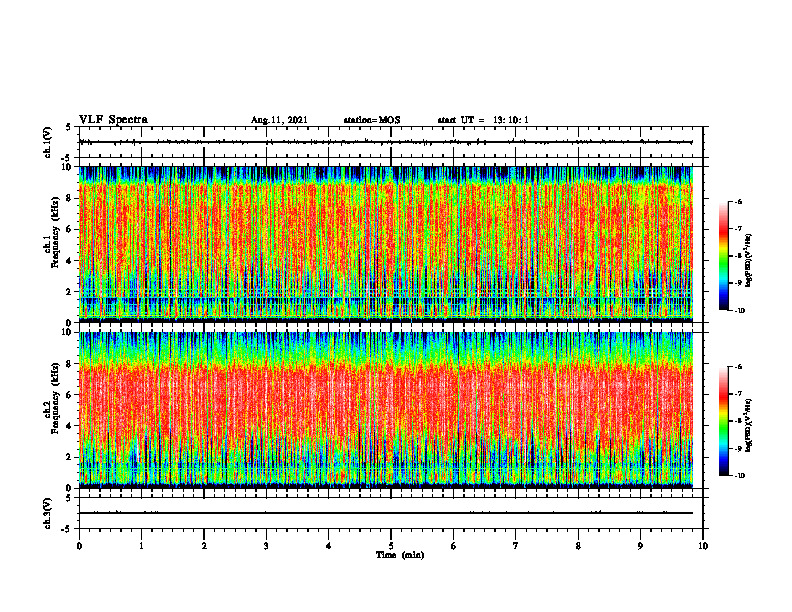The width and height of the screenshot is (792, 612).
Task: Click the ch.2 color bar log(PSD) label
Action: pos(748,426)
